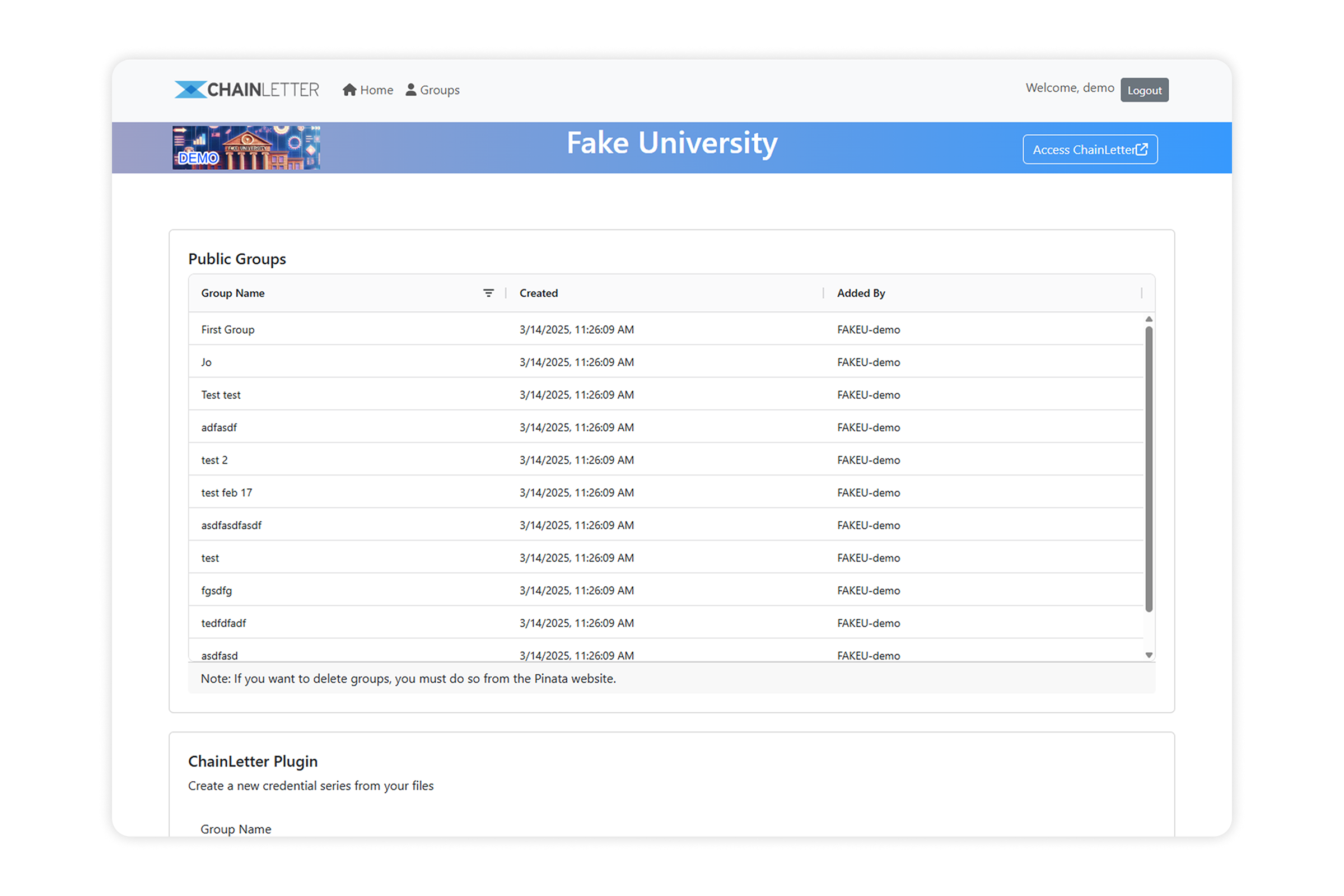The height and width of the screenshot is (896, 1344).
Task: Go to the Home menu item
Action: 368,90
